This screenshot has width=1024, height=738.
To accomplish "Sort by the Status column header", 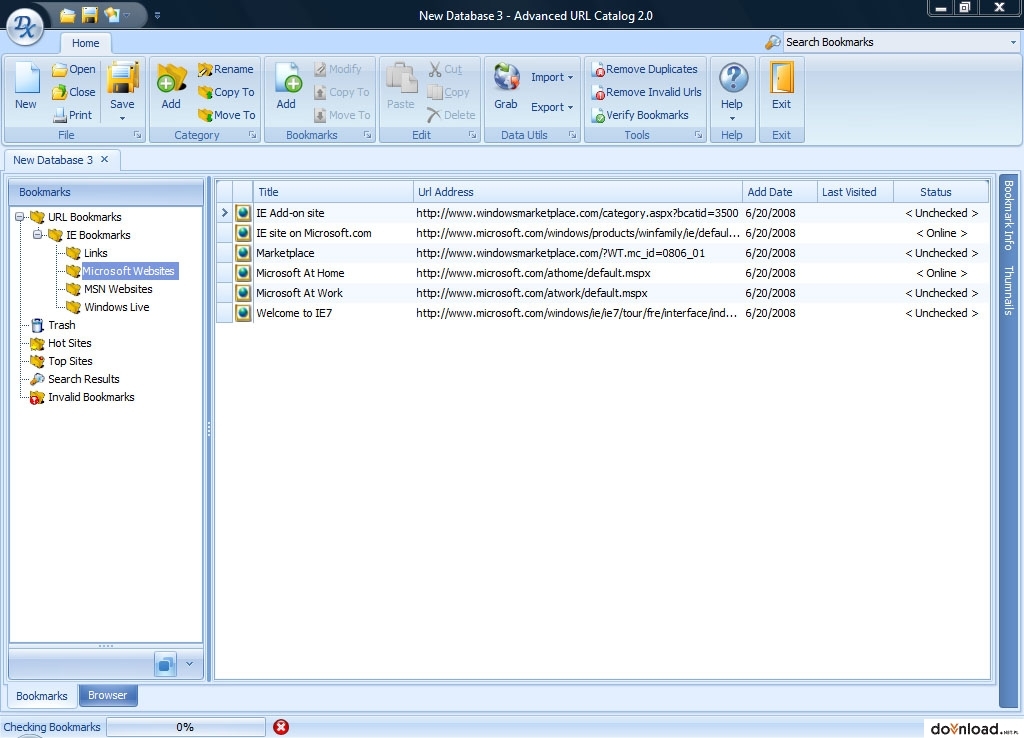I will (940, 192).
